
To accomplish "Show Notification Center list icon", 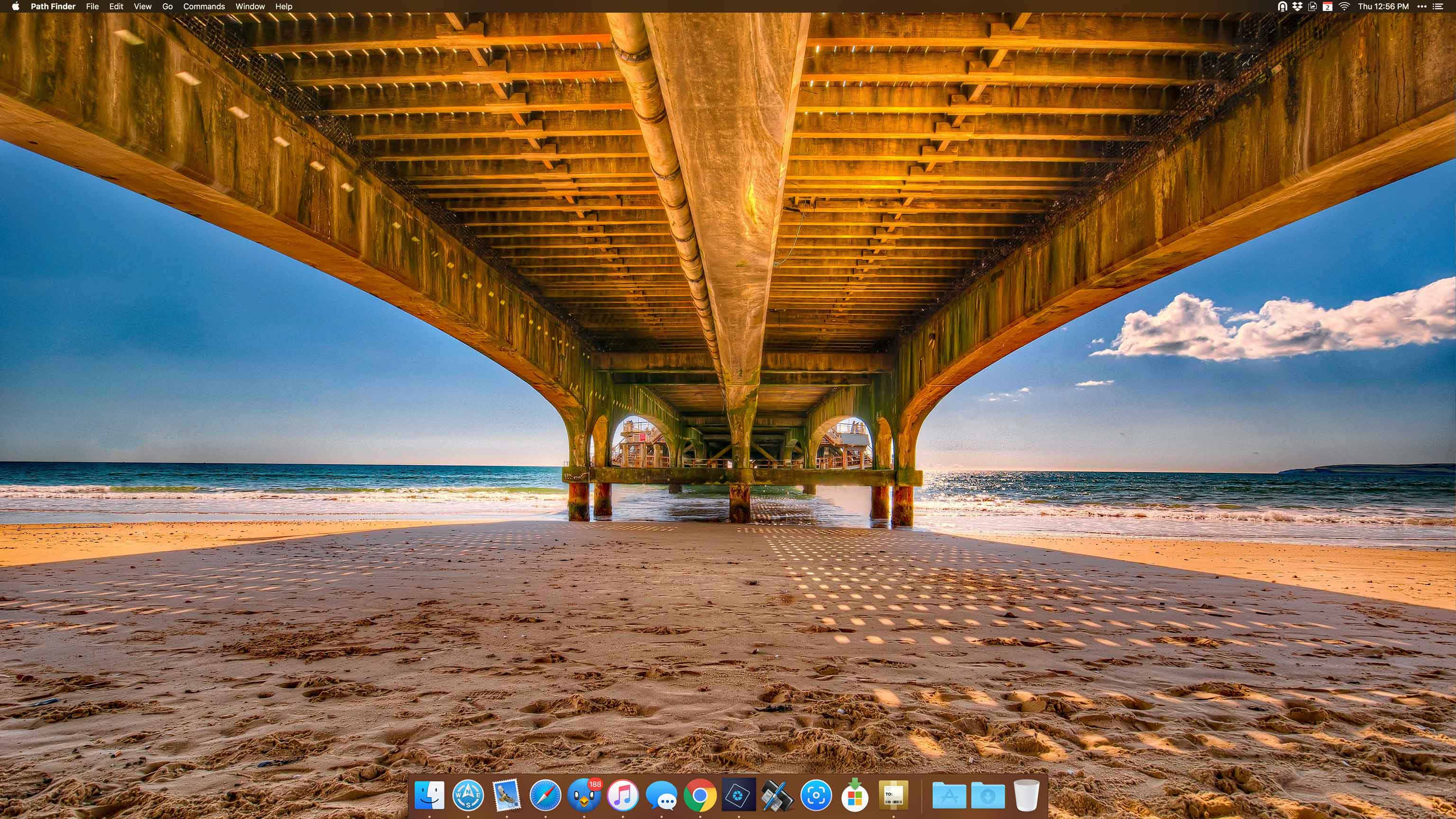I will pyautogui.click(x=1438, y=6).
